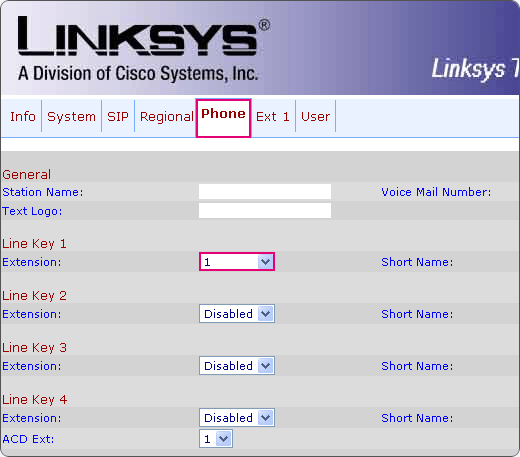The image size is (520, 457).
Task: Open Line Key 2 Extension dropdown
Action: [x=237, y=314]
